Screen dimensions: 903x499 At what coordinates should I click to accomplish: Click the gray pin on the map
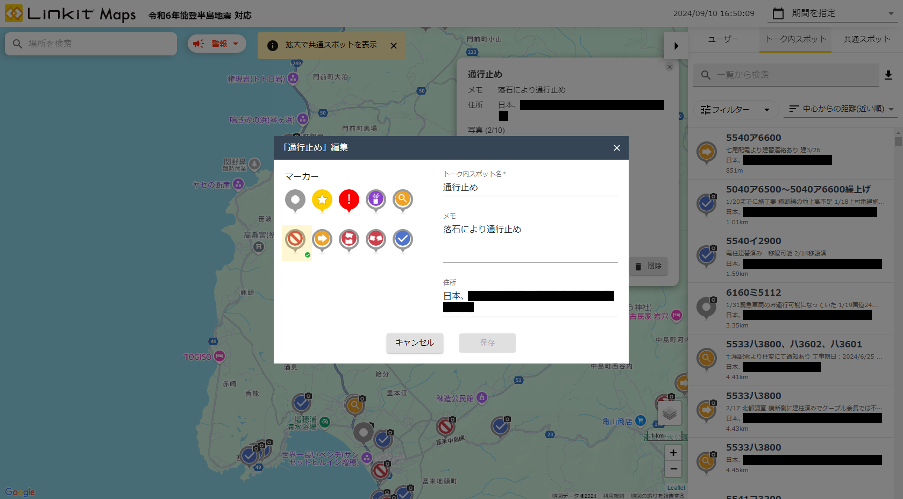363,433
